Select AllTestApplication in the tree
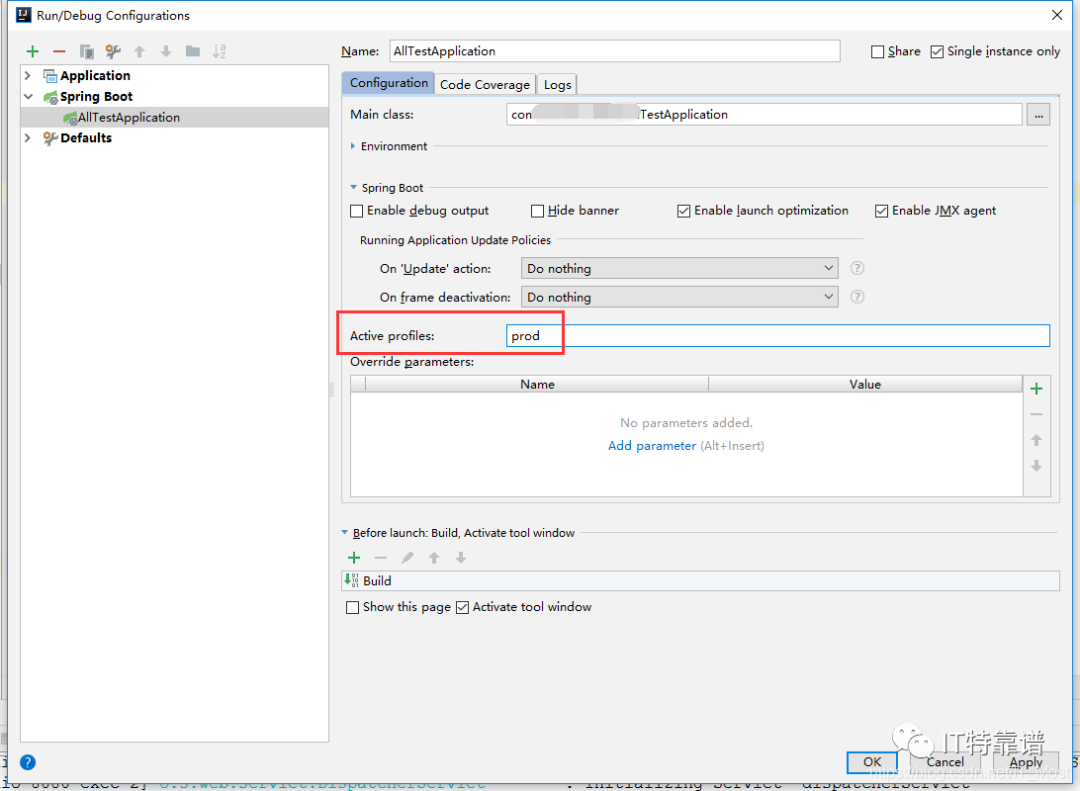Screen dimensions: 1080x791 point(175,117)
